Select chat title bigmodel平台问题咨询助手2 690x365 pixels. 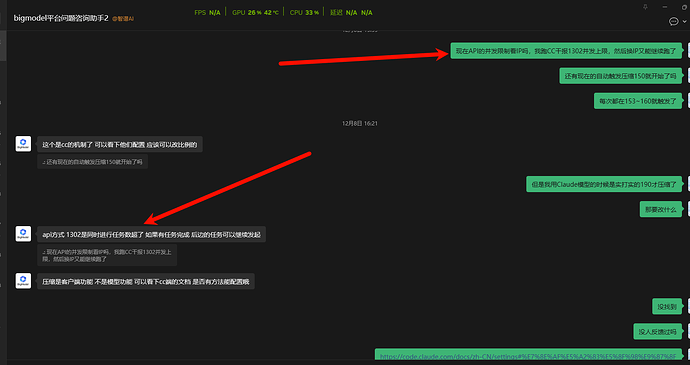coord(61,18)
